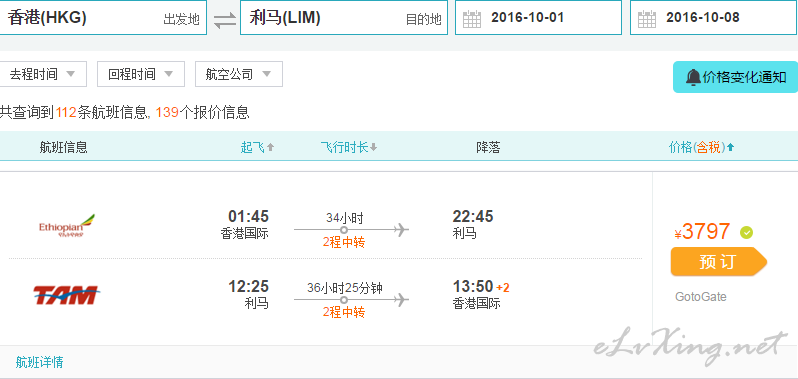Open the 航空公司 filter dropdown

[x=239, y=74]
